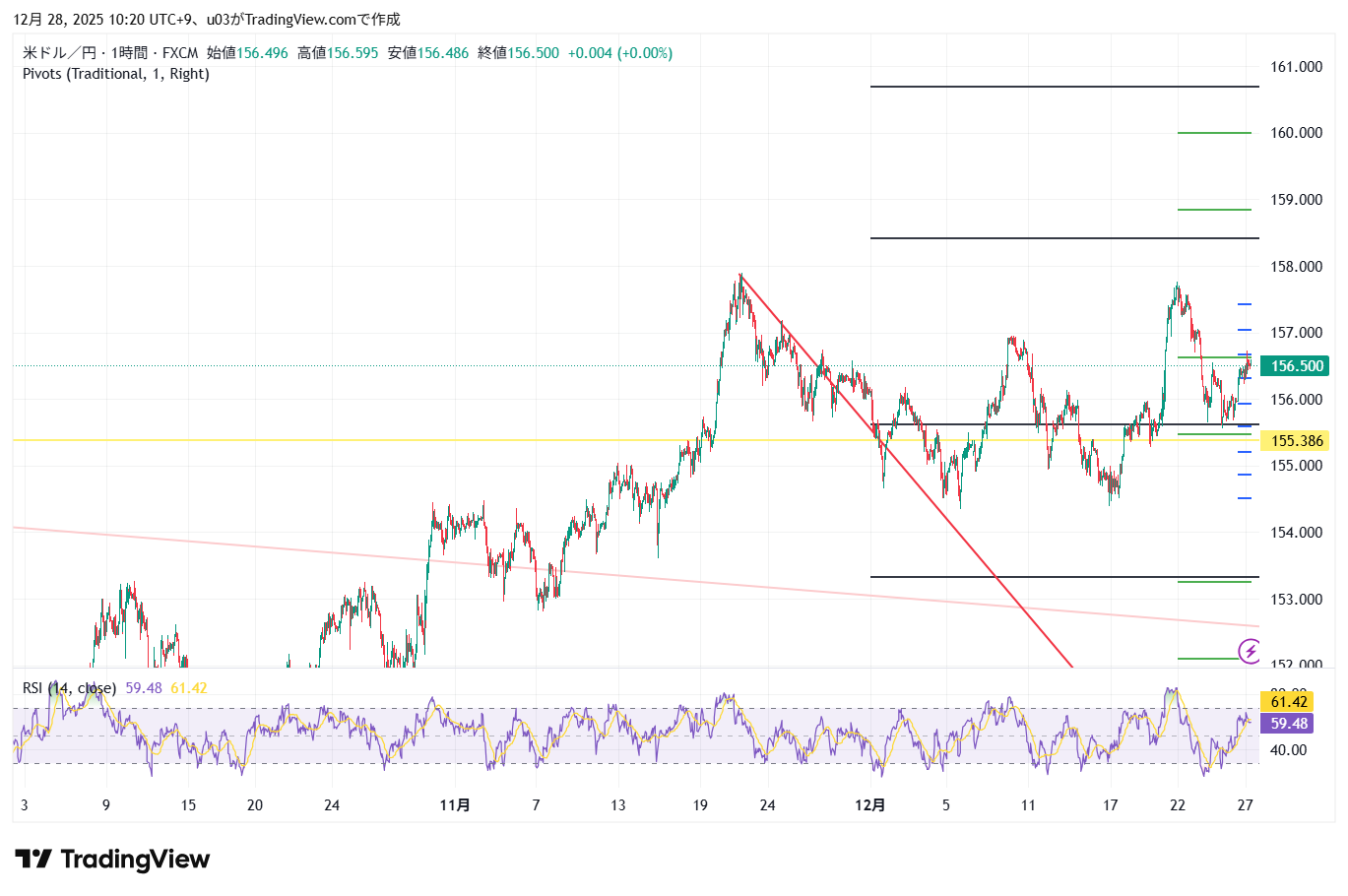Image resolution: width=1348 pixels, height=896 pixels.
Task: Click the 11月 label on time axis
Action: [x=454, y=805]
